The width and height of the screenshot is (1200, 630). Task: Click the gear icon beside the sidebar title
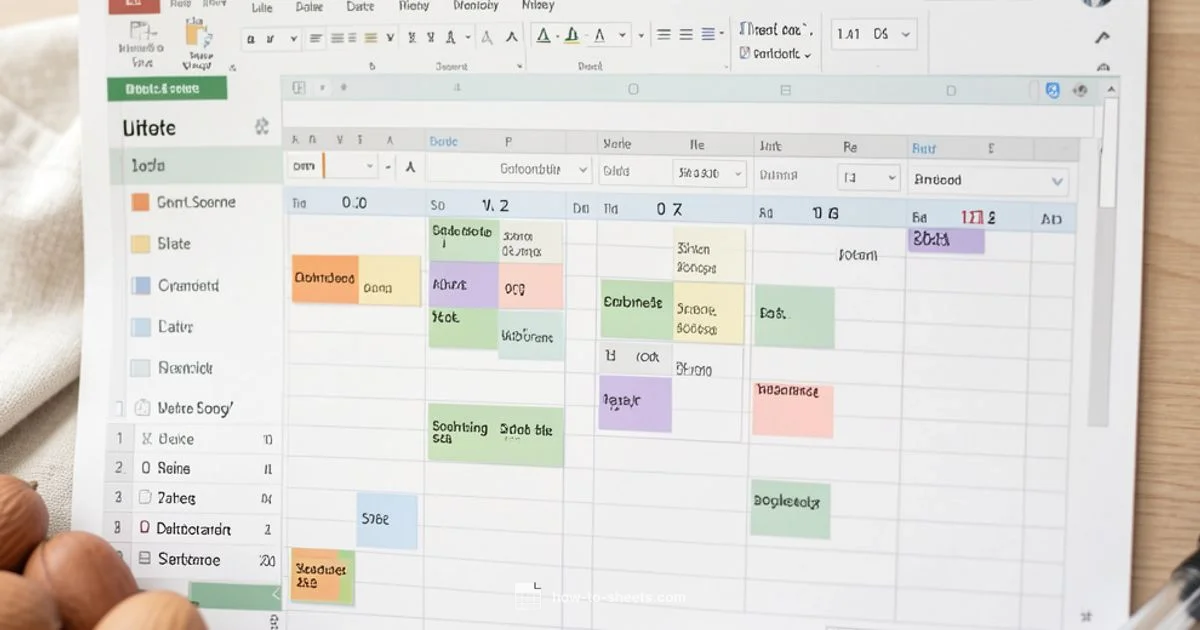tap(262, 127)
